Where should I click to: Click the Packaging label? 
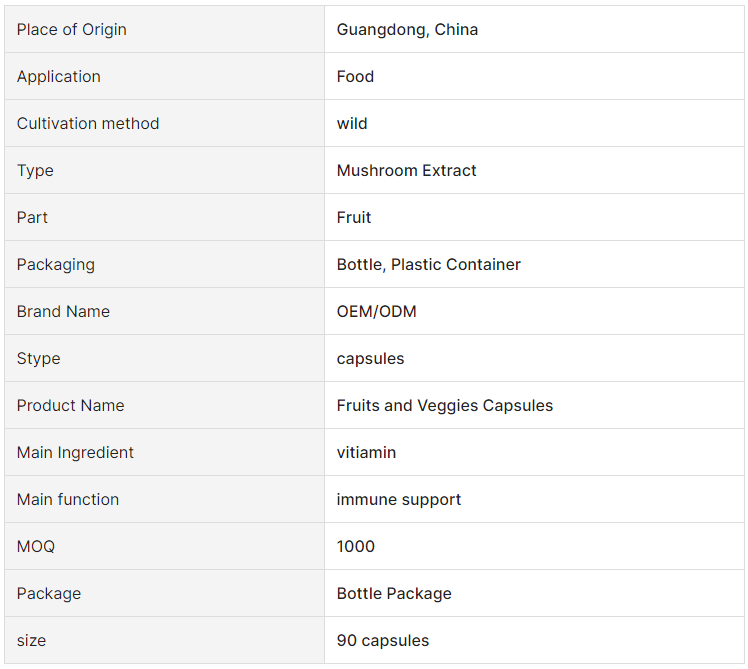coord(56,265)
